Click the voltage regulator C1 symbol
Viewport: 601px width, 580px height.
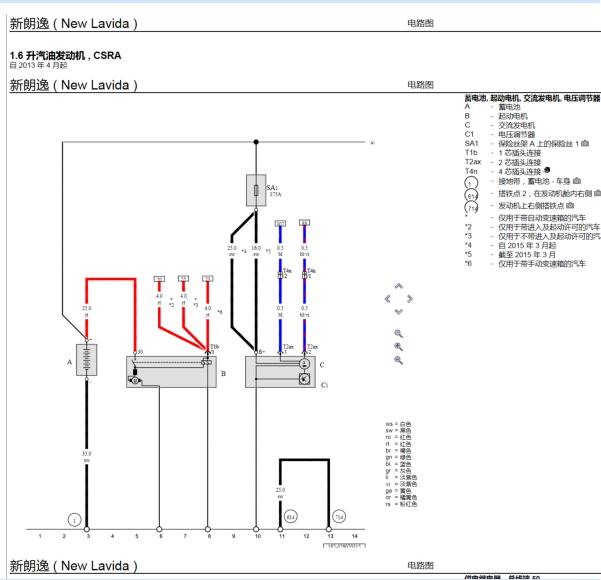click(x=304, y=379)
